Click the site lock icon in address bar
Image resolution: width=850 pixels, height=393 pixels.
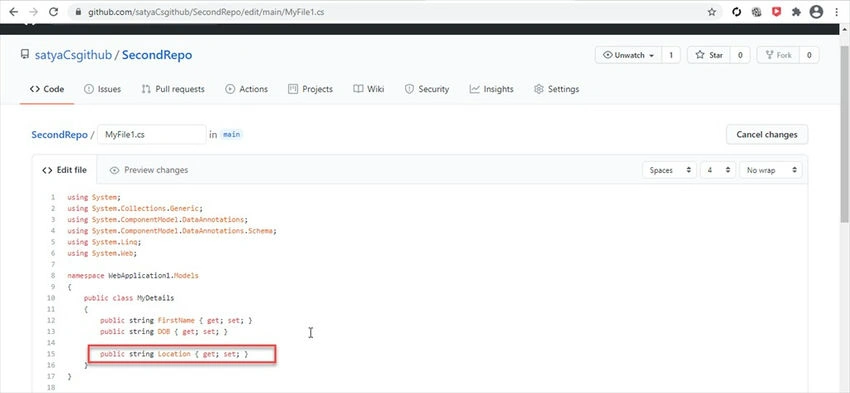tap(79, 12)
